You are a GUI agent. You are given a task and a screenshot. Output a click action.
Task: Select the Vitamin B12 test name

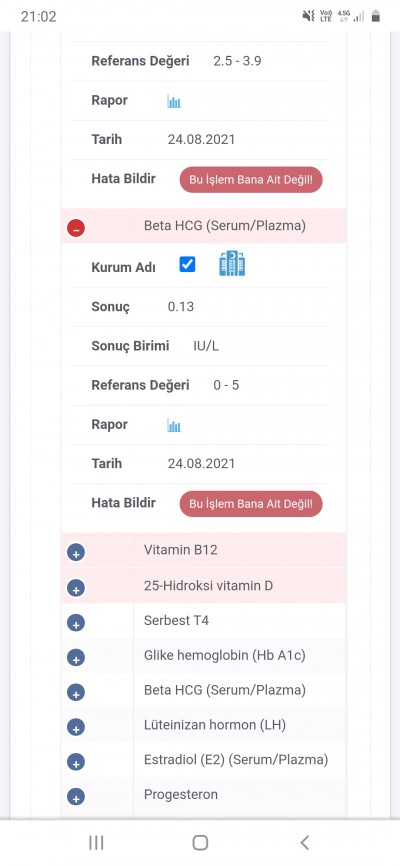181,550
